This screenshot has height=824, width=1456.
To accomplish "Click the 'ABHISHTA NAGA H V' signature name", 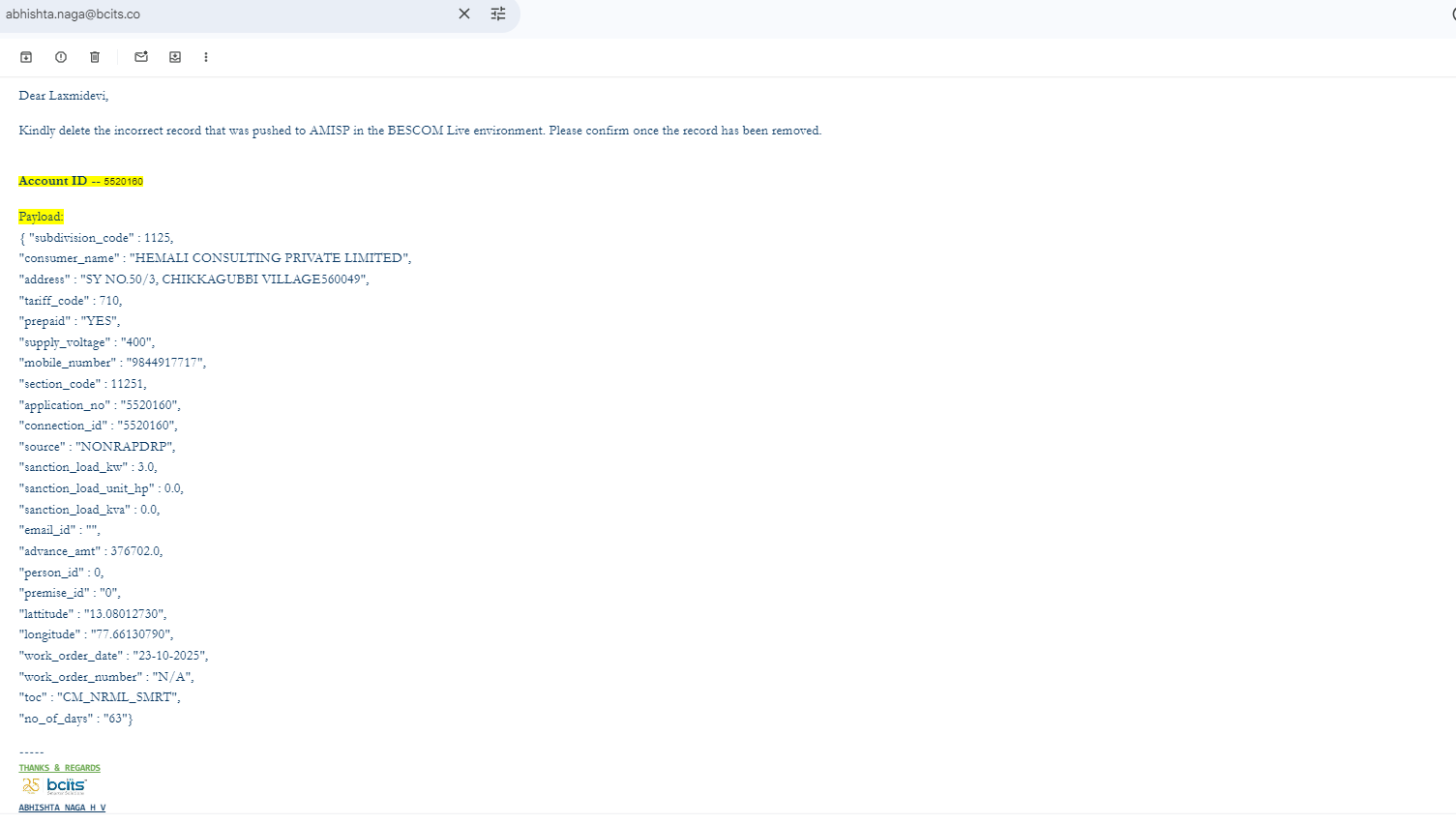I will tap(62, 808).
